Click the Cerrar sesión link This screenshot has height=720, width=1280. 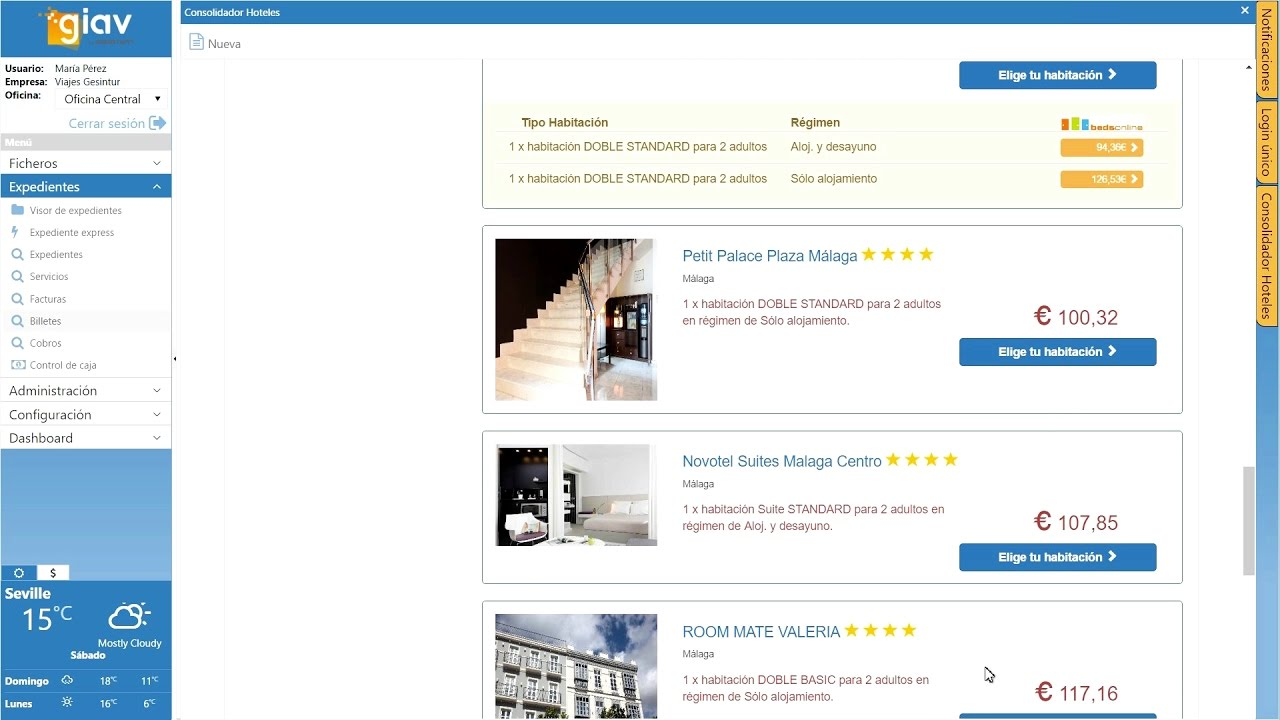[107, 123]
